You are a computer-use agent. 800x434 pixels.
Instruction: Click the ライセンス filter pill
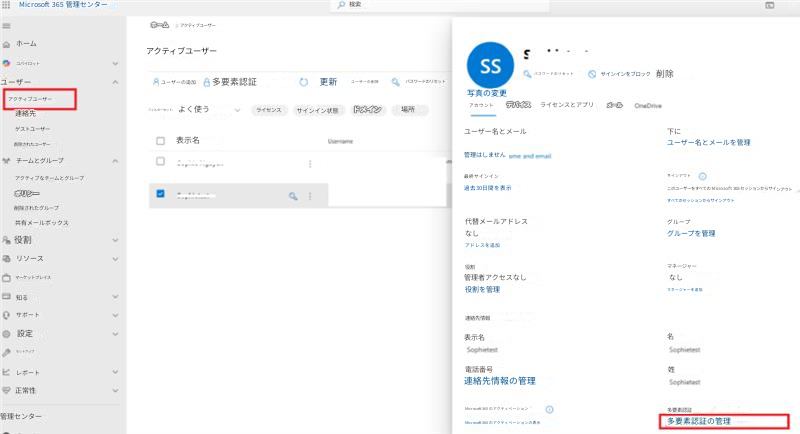[x=269, y=110]
